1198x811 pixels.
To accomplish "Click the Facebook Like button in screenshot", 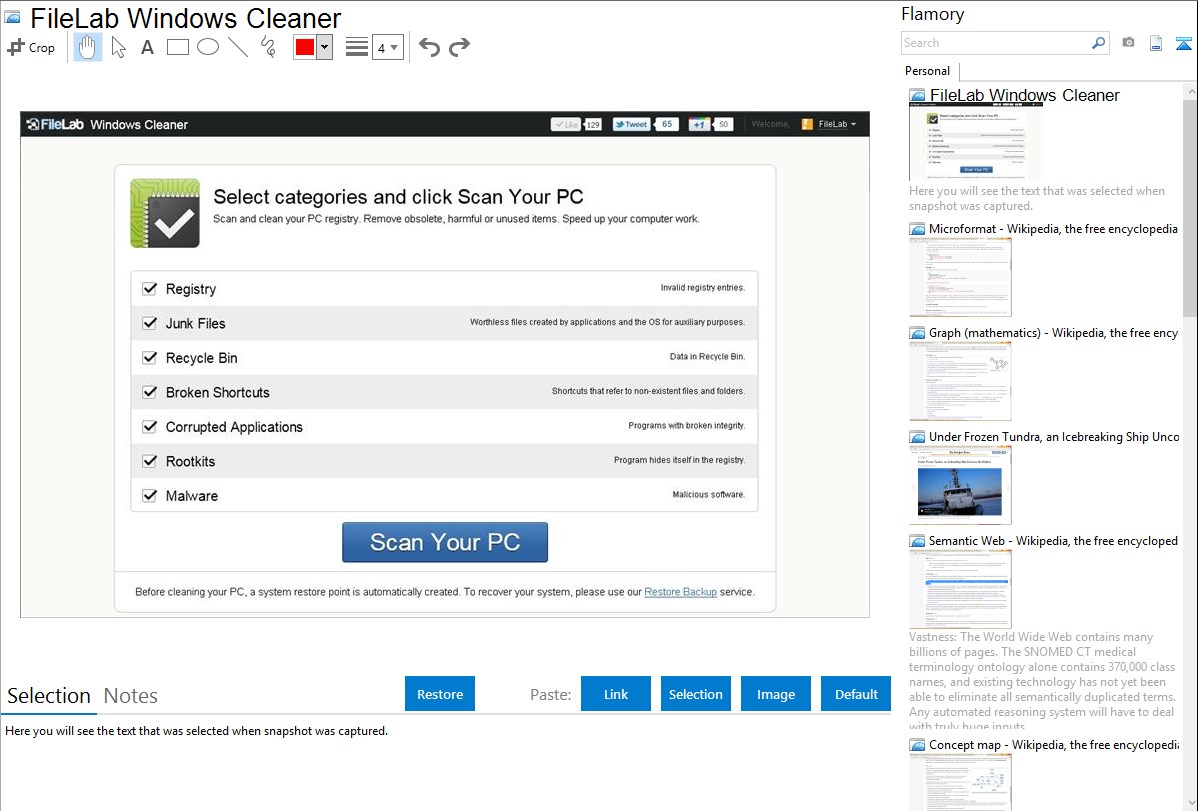I will point(566,124).
